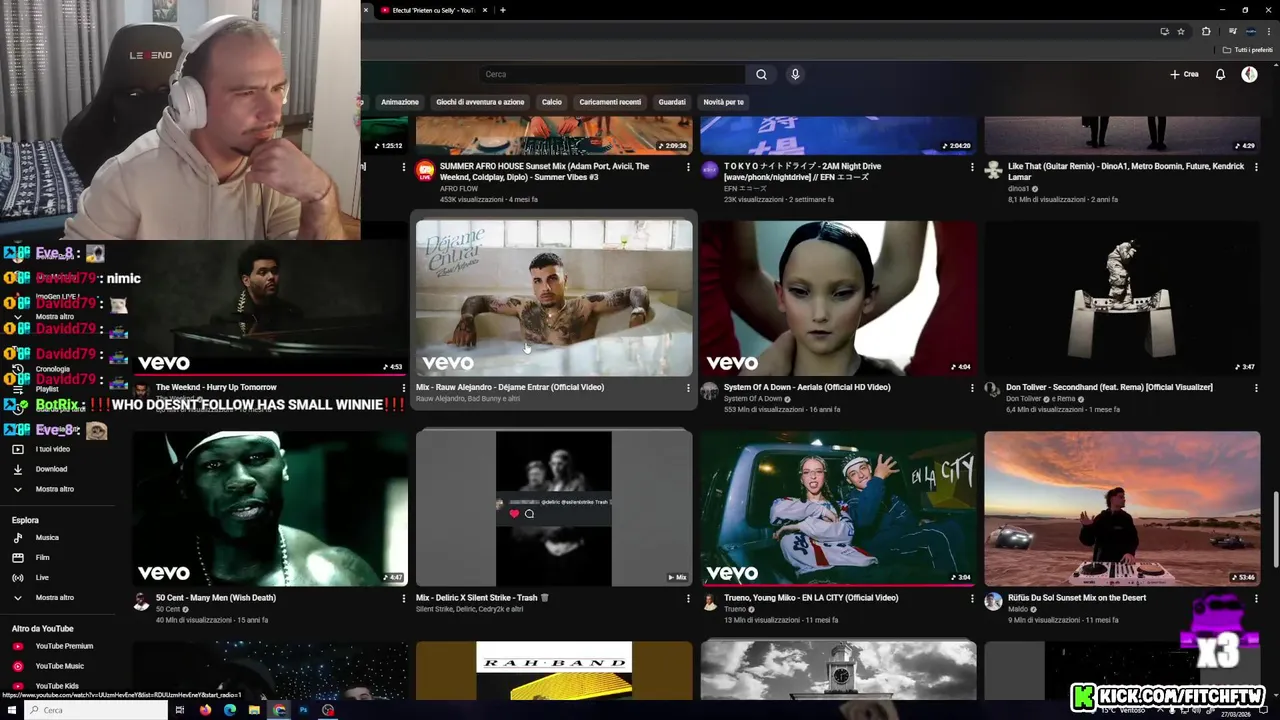Launch Microsoft Edge from the taskbar
Screen dimensions: 1280x720
[230, 710]
